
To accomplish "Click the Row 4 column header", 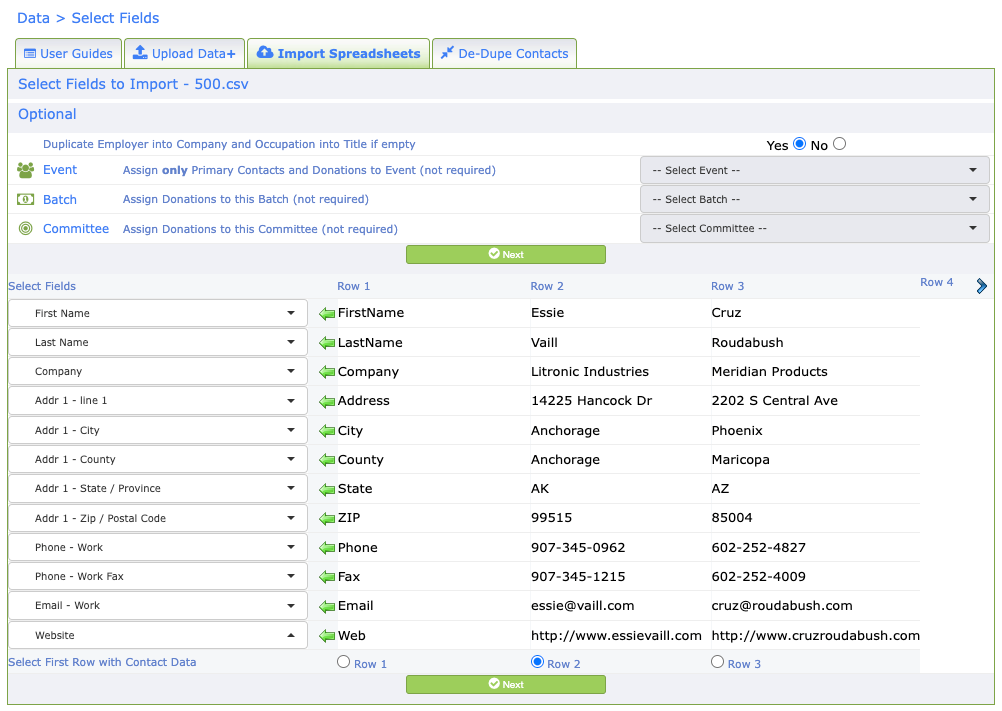I will pos(936,282).
